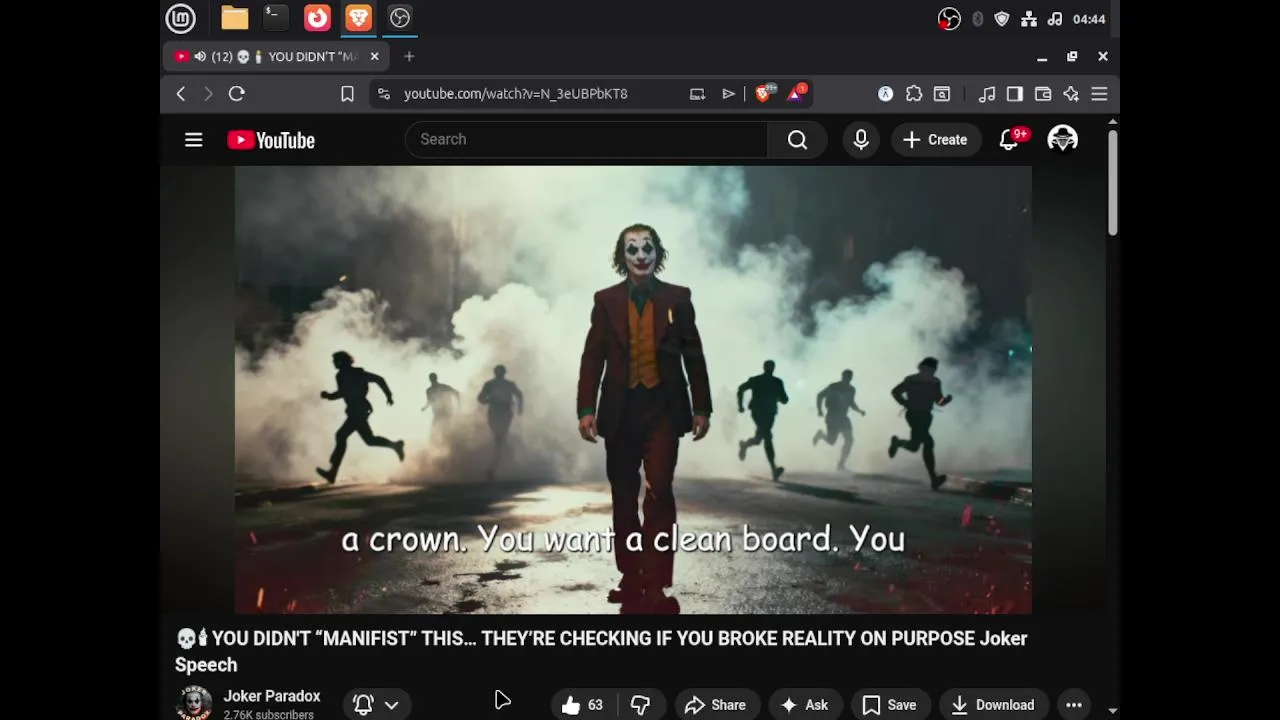1280x720 pixels.
Task: Open Brave Shields lion icon
Action: (764, 94)
